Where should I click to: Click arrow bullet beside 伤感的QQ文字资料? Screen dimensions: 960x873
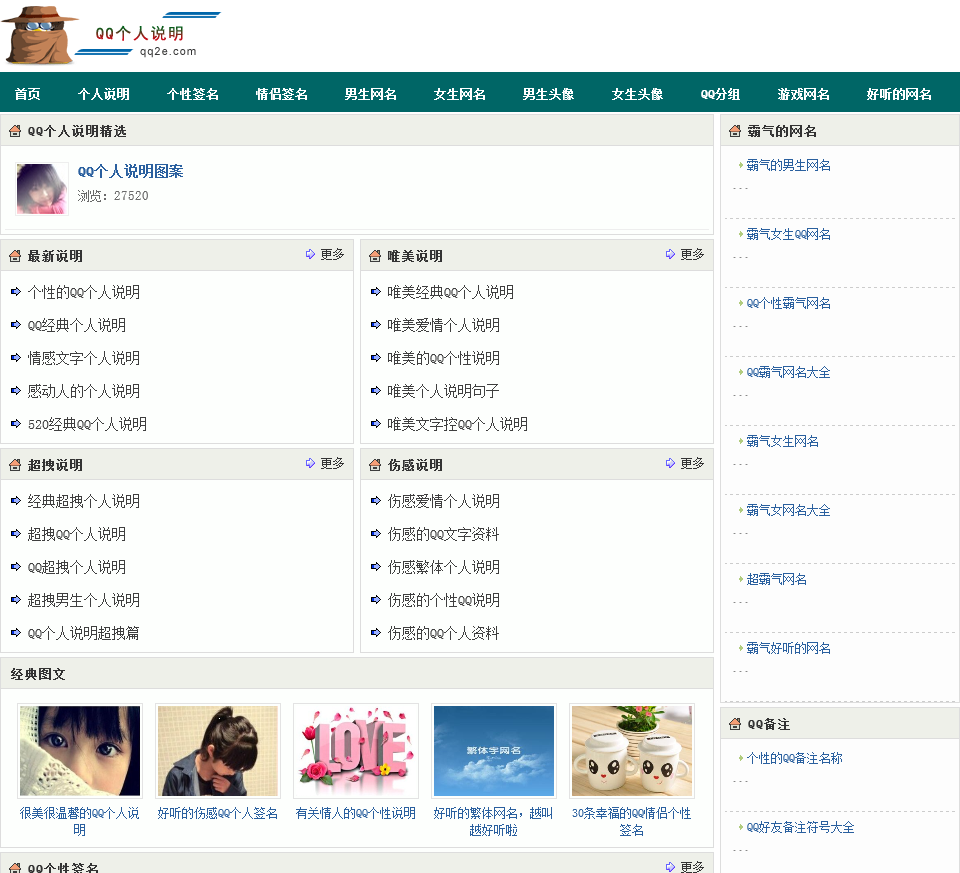[376, 534]
